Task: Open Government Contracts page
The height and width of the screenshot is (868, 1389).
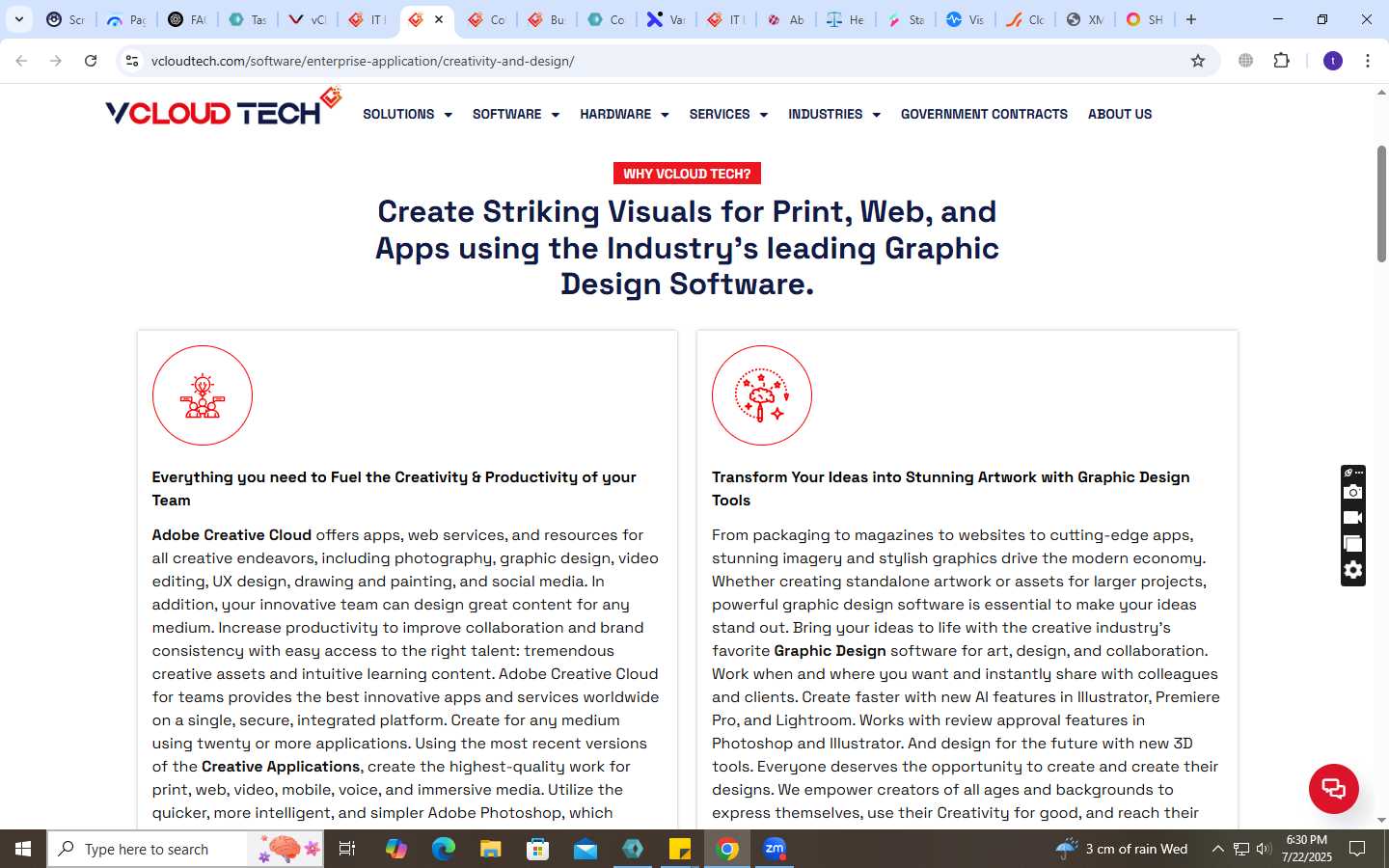Action: click(984, 114)
